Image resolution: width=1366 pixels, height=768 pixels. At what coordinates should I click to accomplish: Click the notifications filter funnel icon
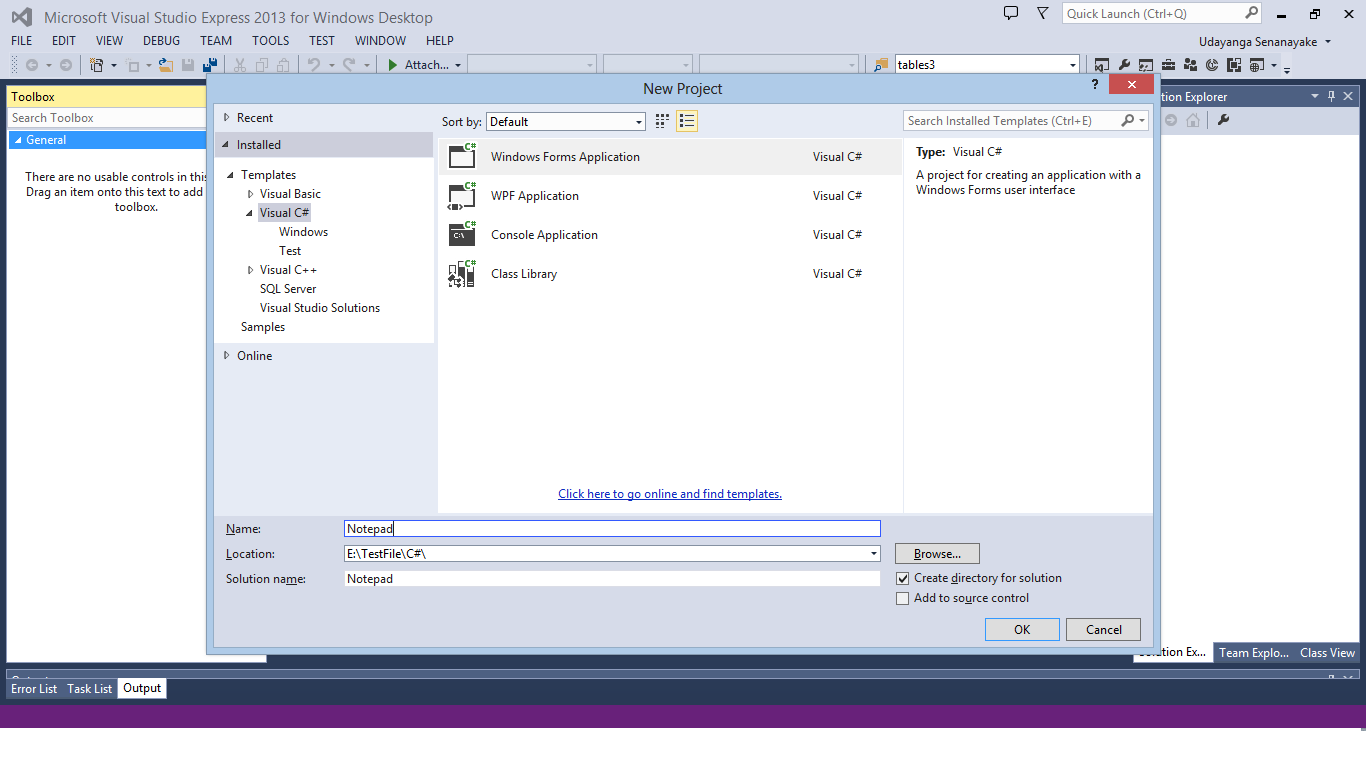click(x=1043, y=13)
